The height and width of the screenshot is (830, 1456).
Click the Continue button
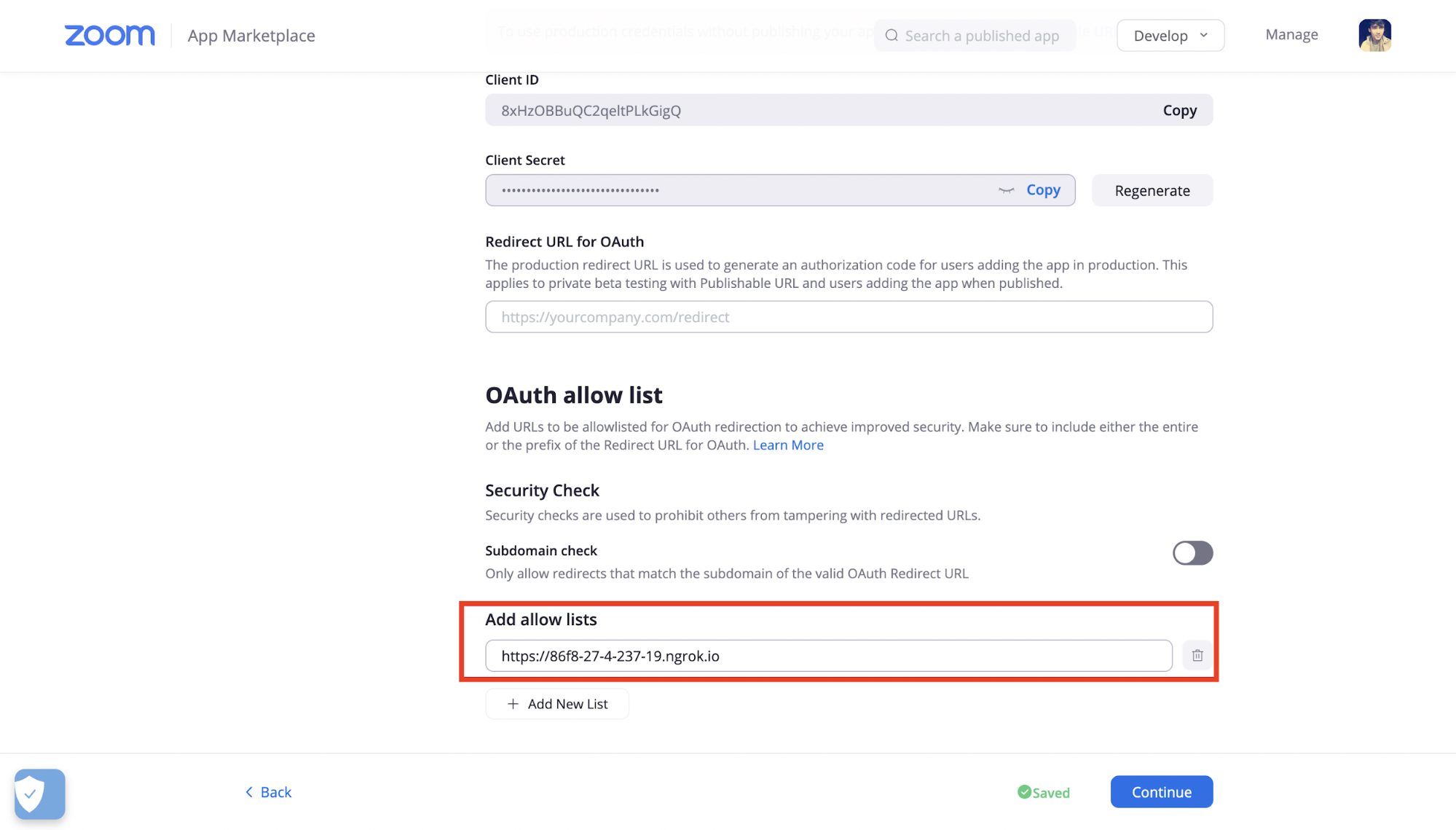click(1161, 791)
